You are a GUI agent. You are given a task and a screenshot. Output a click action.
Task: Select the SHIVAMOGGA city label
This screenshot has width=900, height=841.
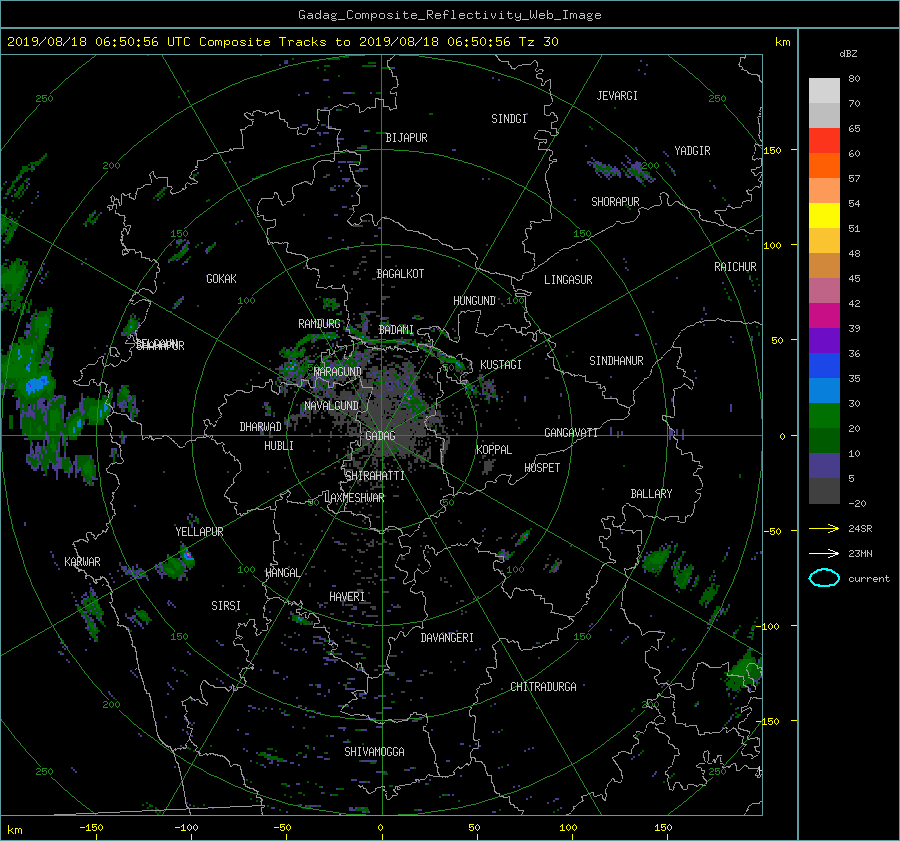pyautogui.click(x=374, y=752)
